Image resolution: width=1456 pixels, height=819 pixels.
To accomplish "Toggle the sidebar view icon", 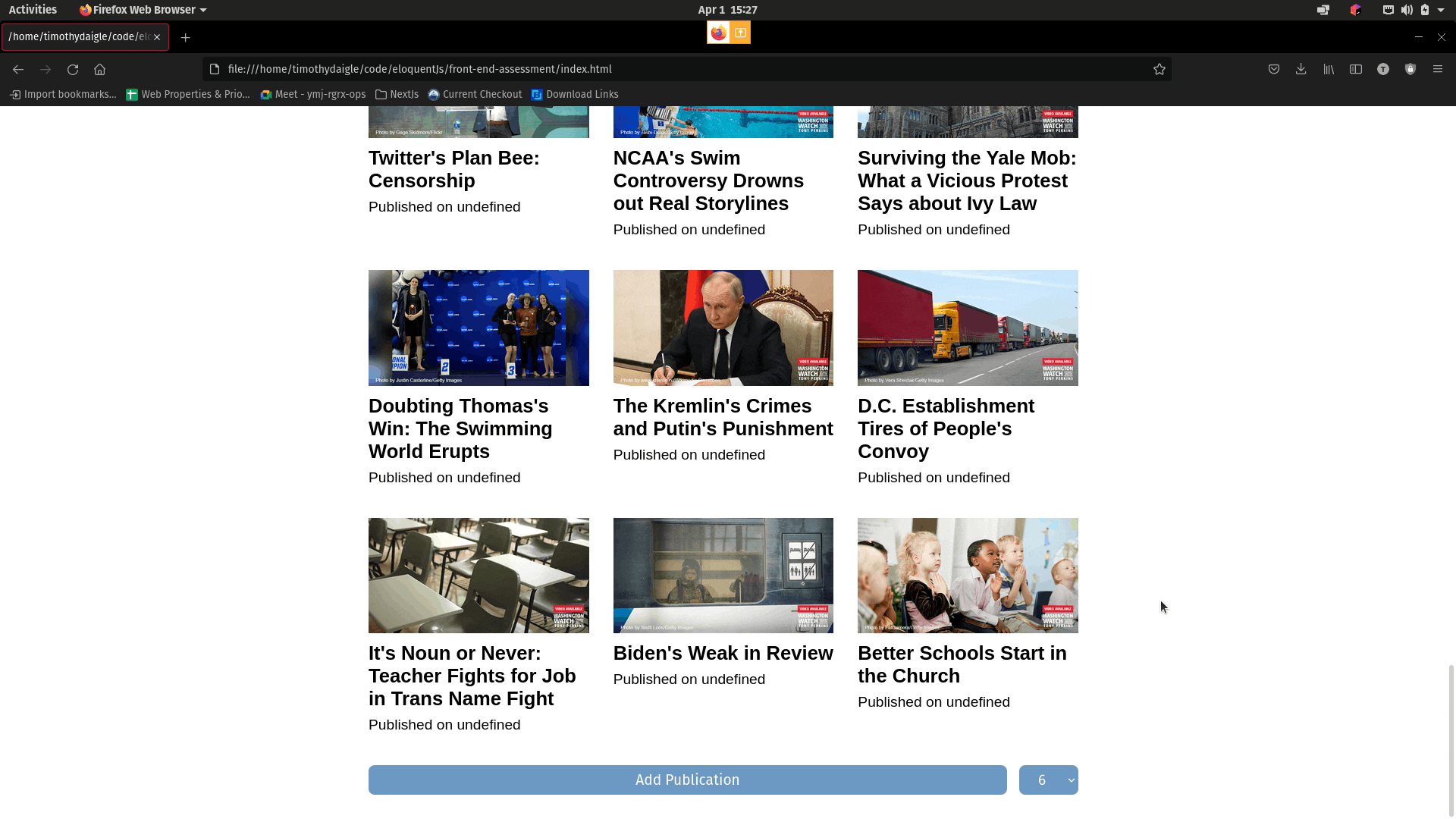I will (1356, 69).
